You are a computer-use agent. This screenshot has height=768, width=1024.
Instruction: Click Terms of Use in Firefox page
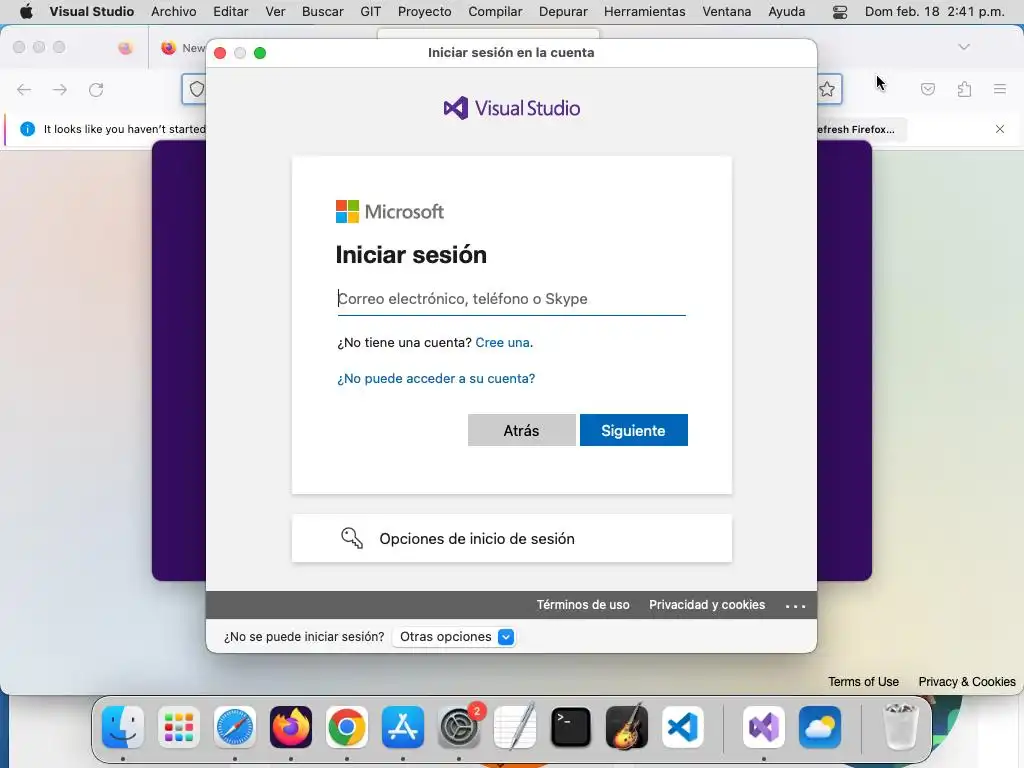pyautogui.click(x=863, y=682)
